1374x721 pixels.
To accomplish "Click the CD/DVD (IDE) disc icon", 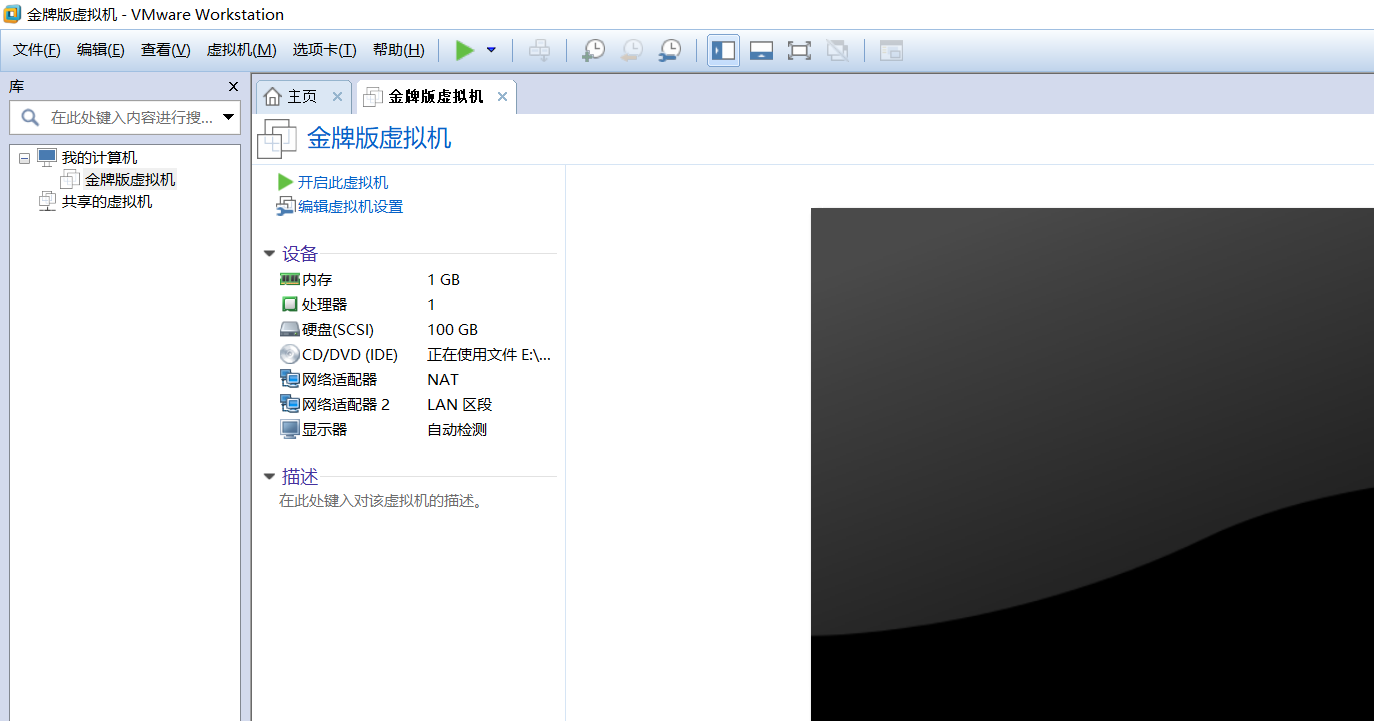I will (x=290, y=354).
